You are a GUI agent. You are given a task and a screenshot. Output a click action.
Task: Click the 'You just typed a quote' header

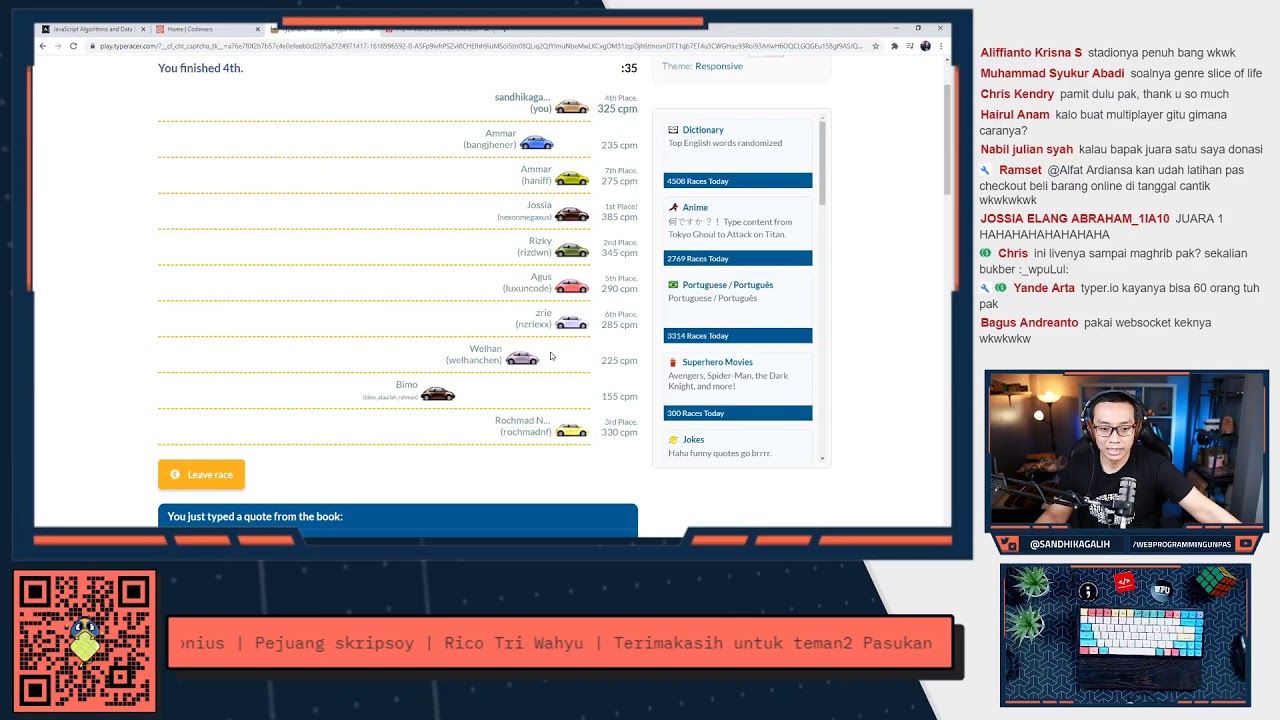398,517
